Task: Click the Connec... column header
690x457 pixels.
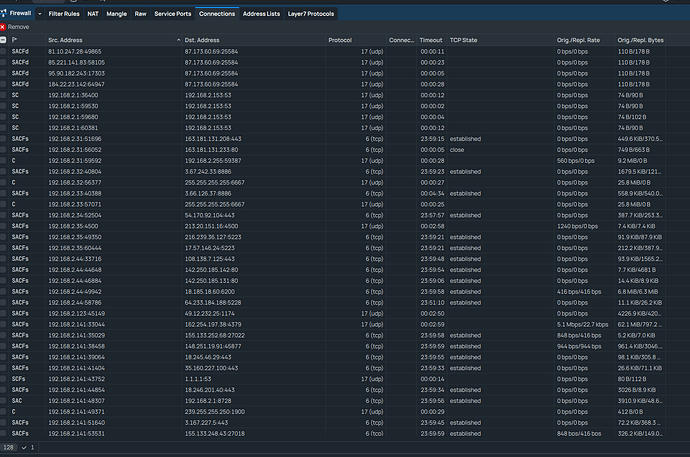Action: click(401, 40)
